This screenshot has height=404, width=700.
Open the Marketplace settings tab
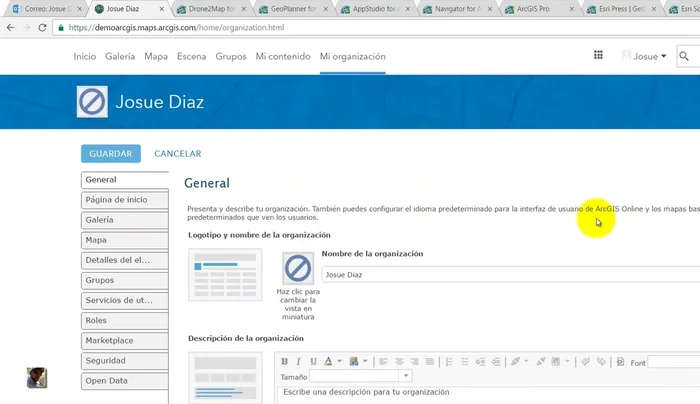point(125,340)
